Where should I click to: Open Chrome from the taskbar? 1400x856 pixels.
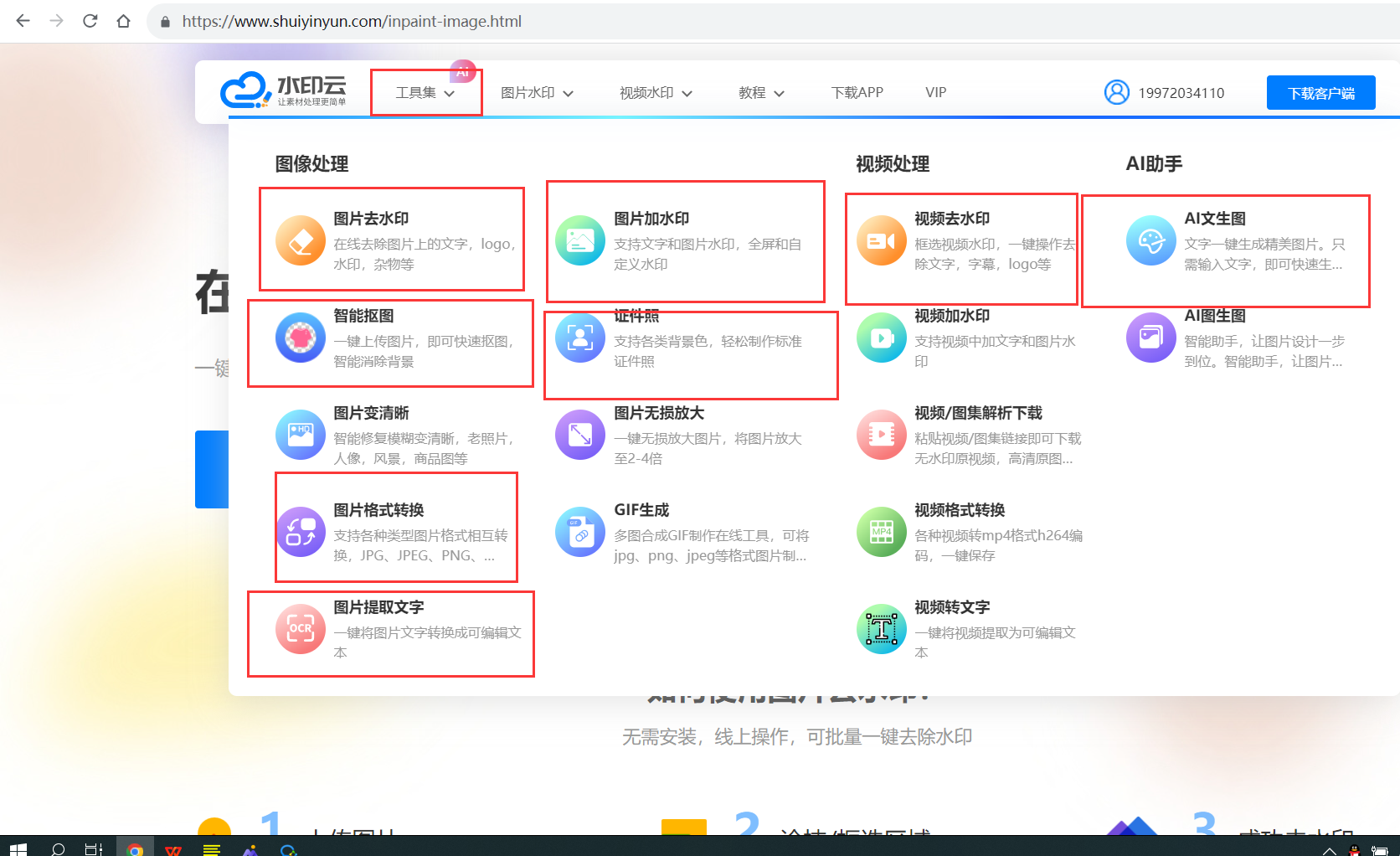(135, 849)
